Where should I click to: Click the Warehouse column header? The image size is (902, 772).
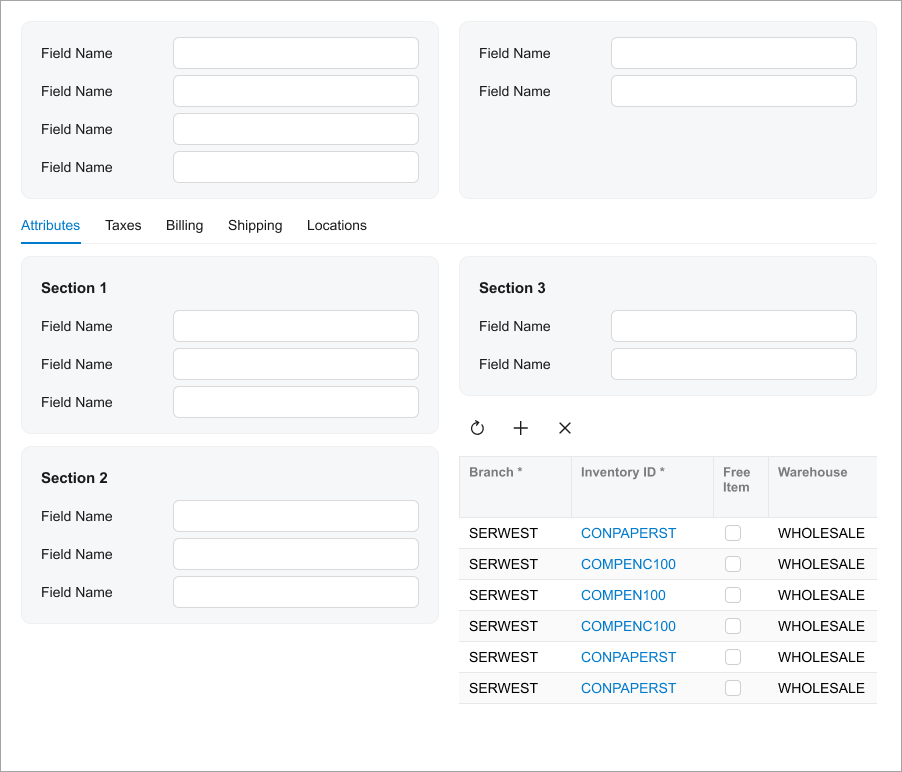(x=812, y=472)
